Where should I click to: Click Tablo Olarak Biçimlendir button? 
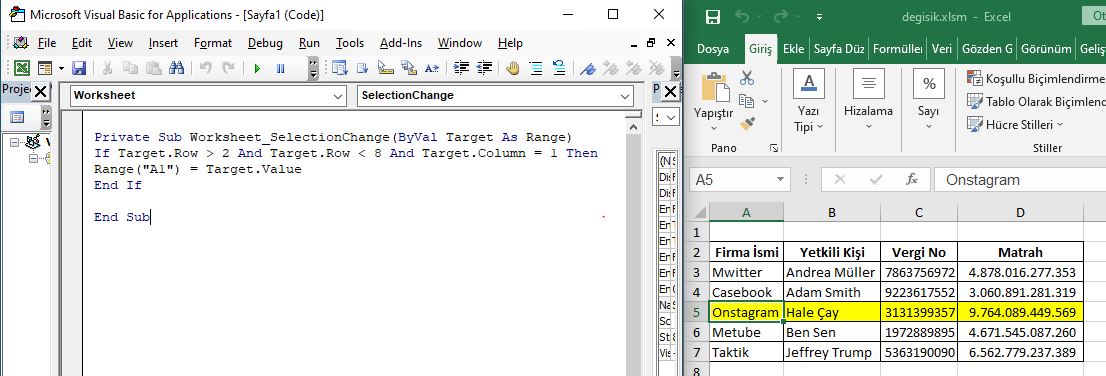[1035, 101]
